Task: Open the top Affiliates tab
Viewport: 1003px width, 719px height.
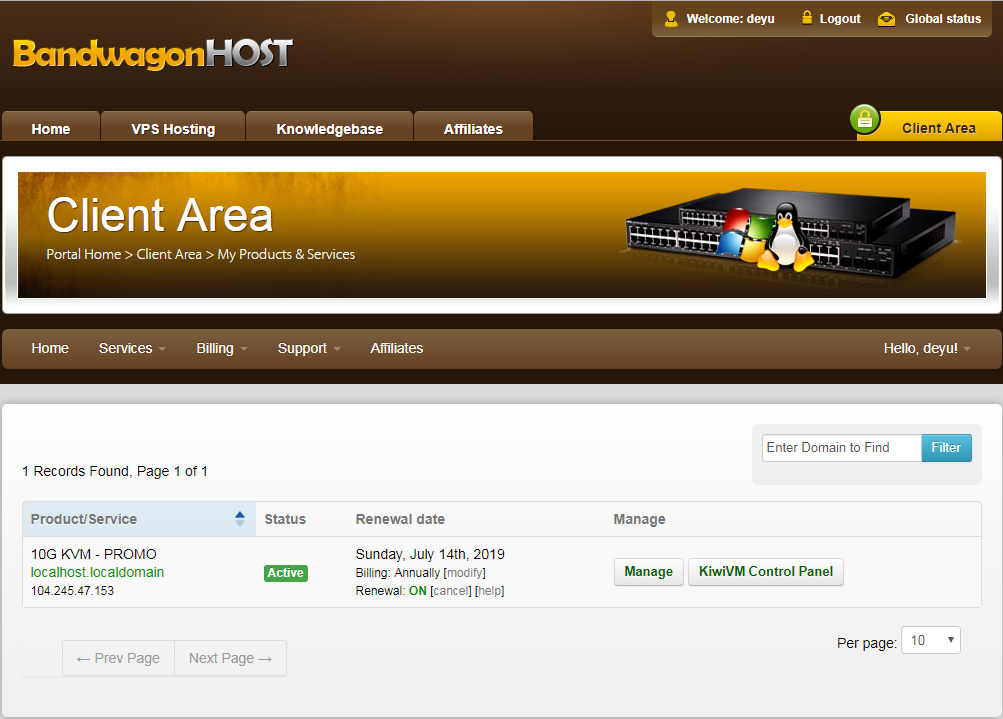Action: tap(473, 127)
